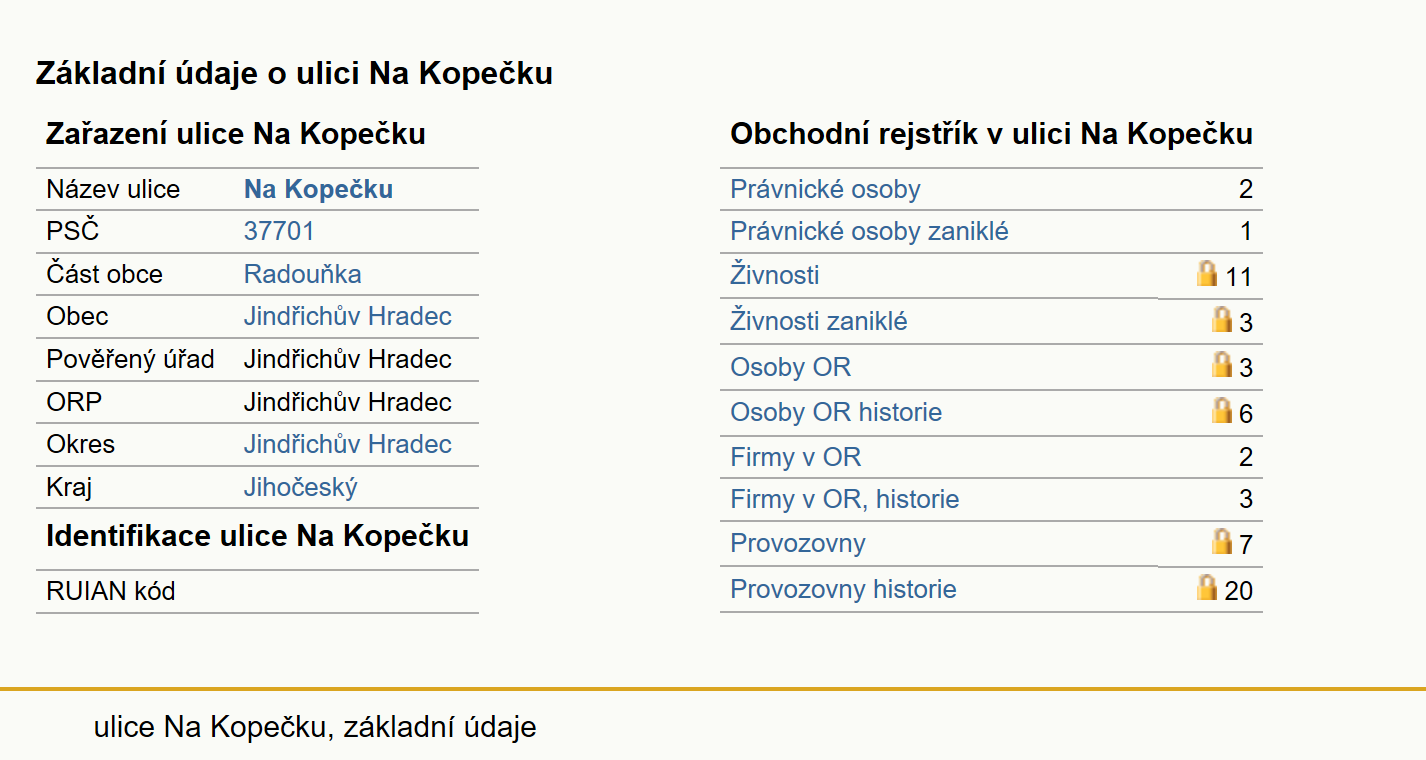This screenshot has width=1426, height=760.
Task: Open Firmy v OR, historie link
Action: 844,499
